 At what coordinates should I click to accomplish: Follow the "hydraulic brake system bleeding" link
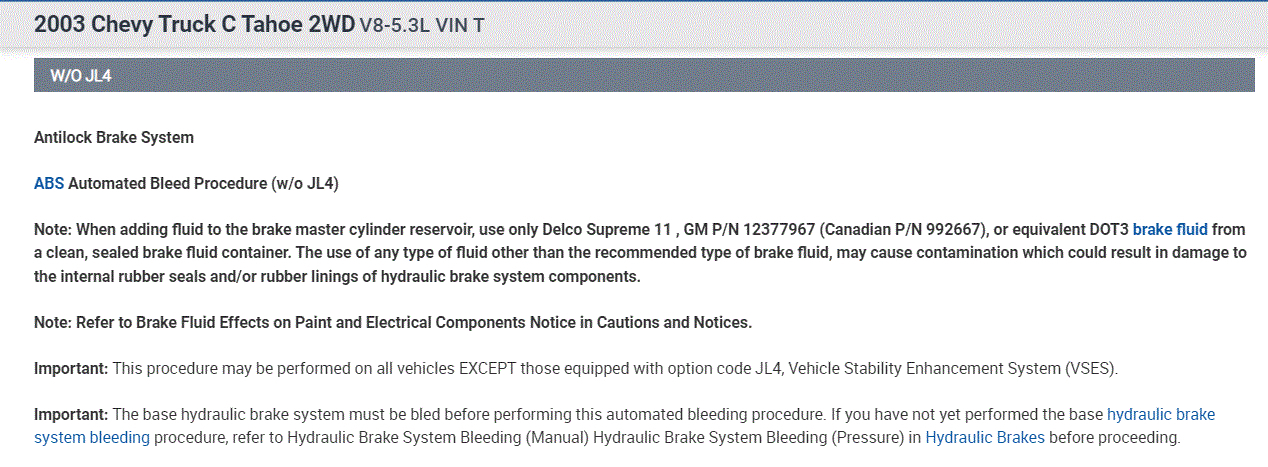(x=92, y=437)
